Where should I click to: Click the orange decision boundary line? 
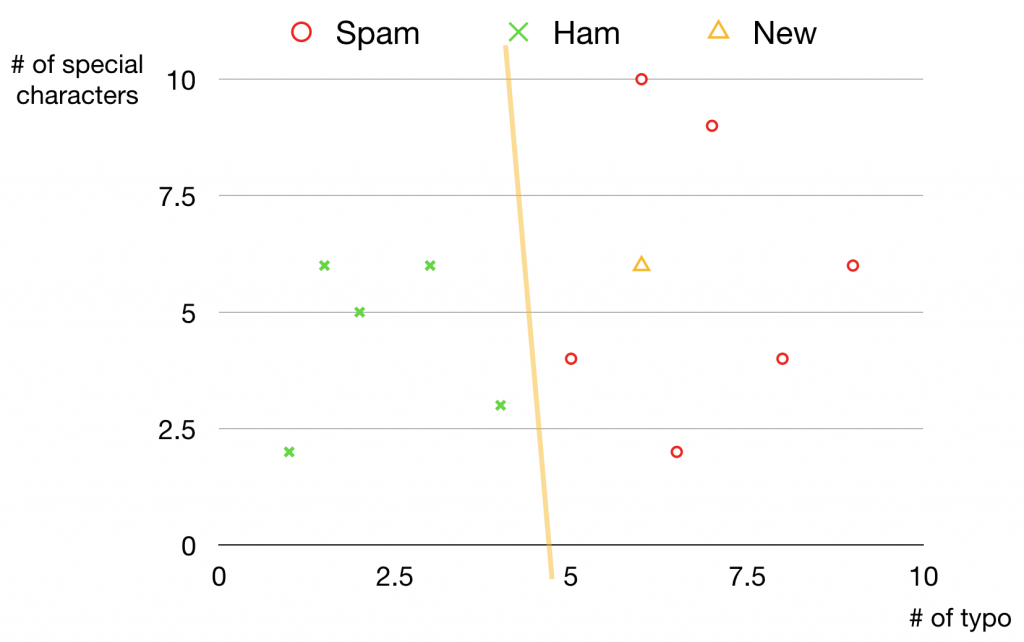coord(529,312)
